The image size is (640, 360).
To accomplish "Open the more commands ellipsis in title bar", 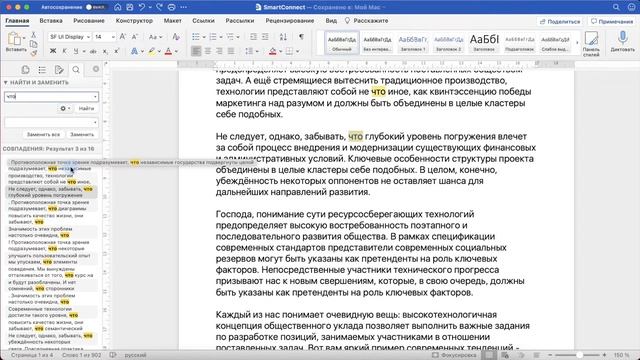I will coord(184,7).
